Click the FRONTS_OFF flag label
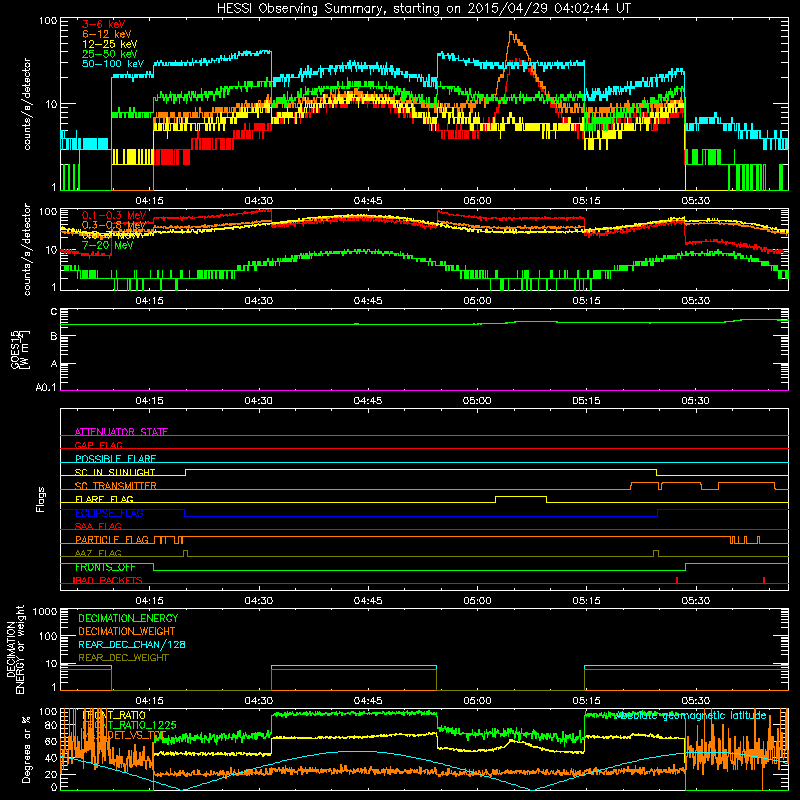This screenshot has height=800, width=800. pos(105,567)
